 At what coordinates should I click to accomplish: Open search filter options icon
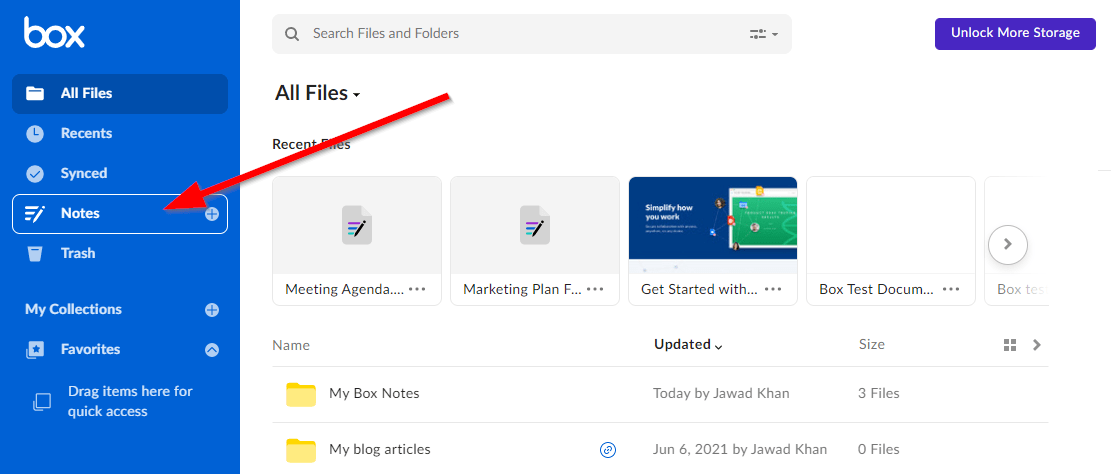click(764, 34)
